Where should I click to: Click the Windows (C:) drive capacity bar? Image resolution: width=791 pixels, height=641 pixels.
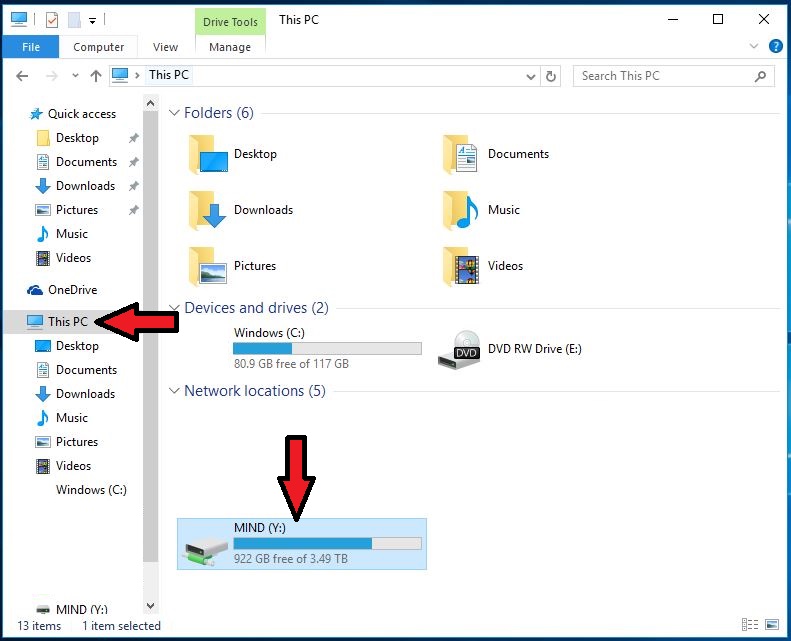(x=327, y=348)
